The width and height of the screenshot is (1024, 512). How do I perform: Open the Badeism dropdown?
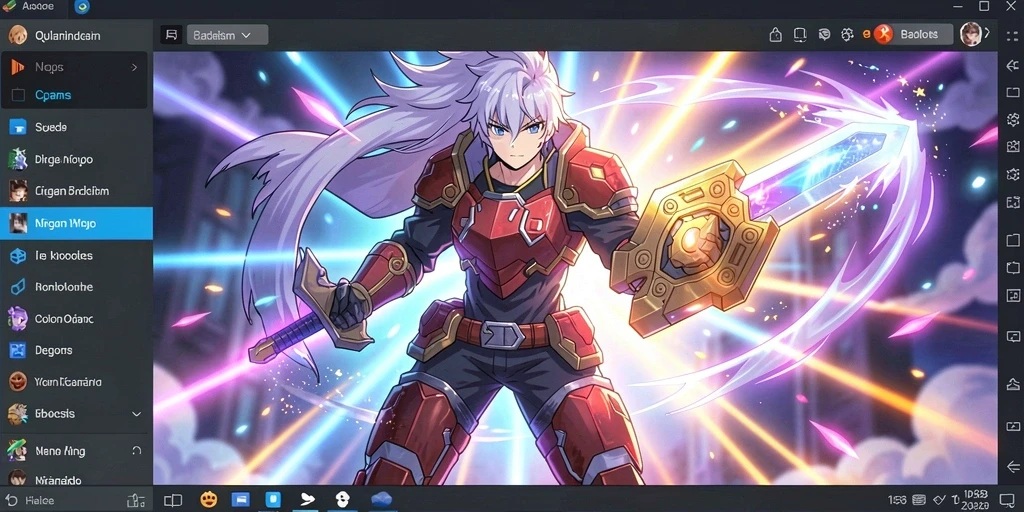point(227,35)
